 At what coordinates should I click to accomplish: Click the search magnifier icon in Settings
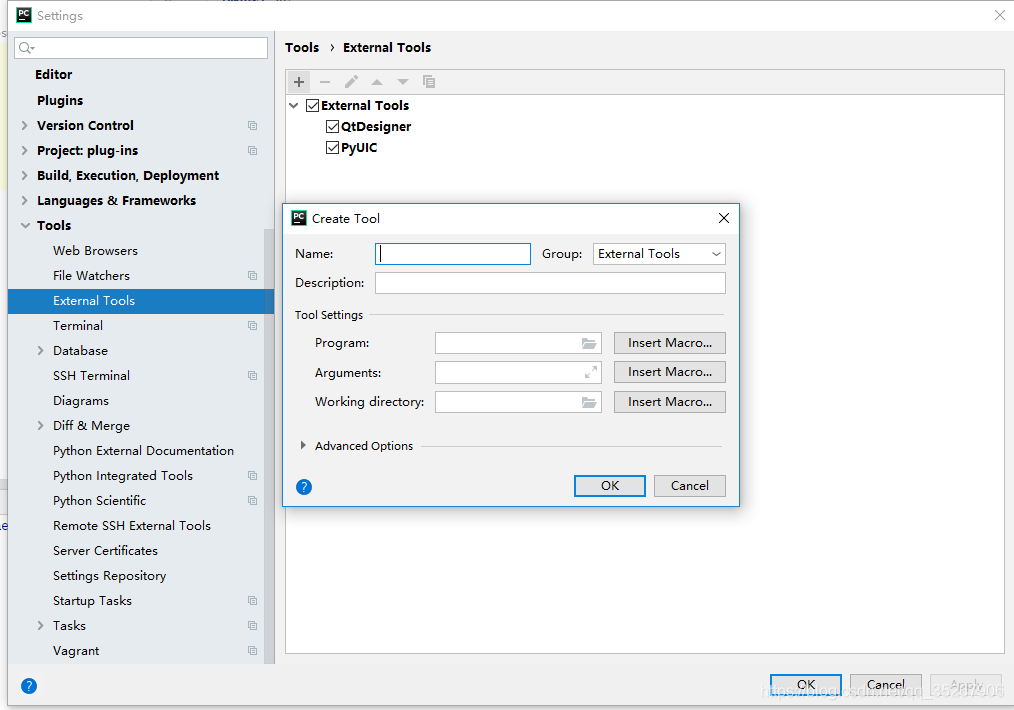click(27, 48)
